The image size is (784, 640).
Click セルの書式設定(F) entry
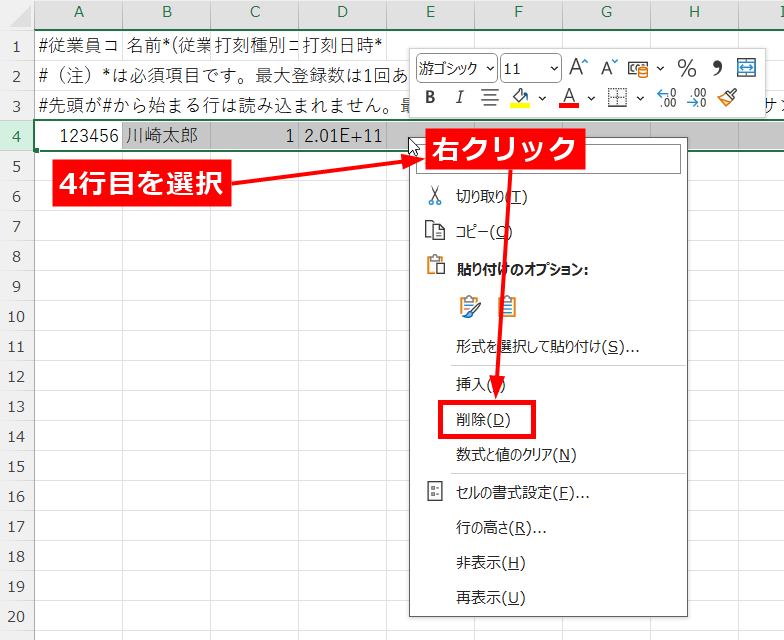(522, 492)
